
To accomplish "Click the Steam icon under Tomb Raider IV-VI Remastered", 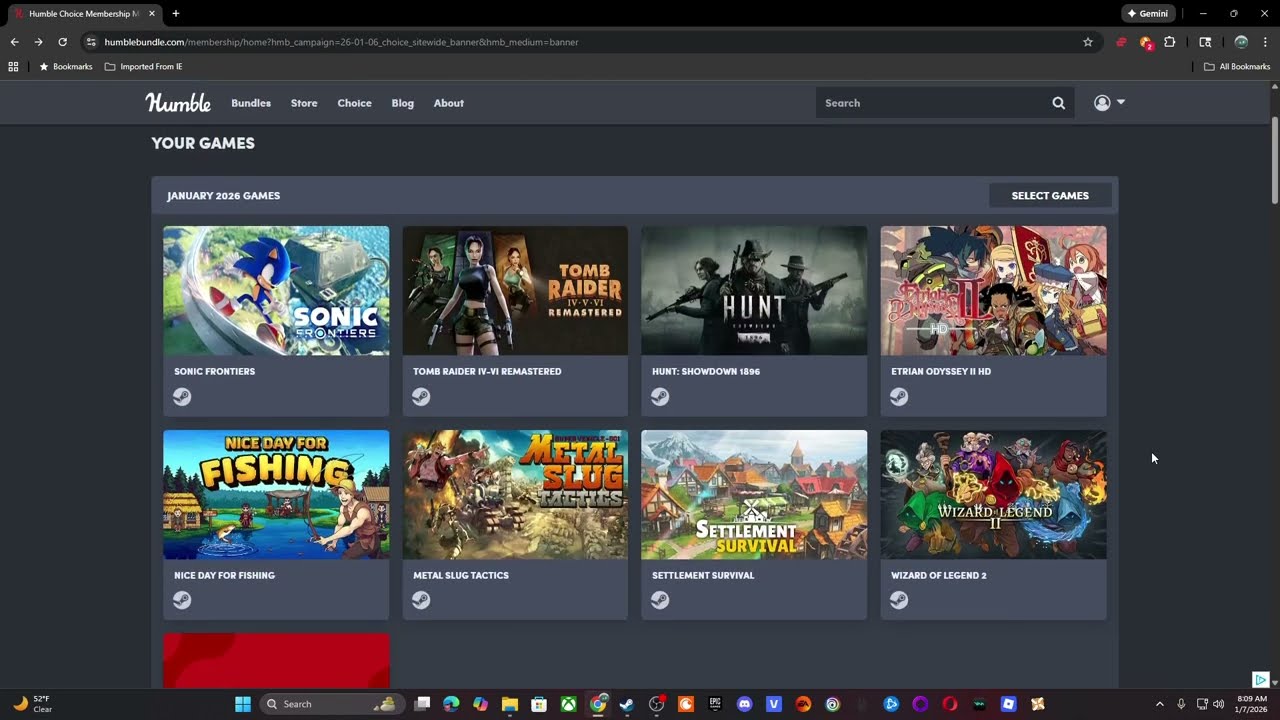I will click(421, 397).
